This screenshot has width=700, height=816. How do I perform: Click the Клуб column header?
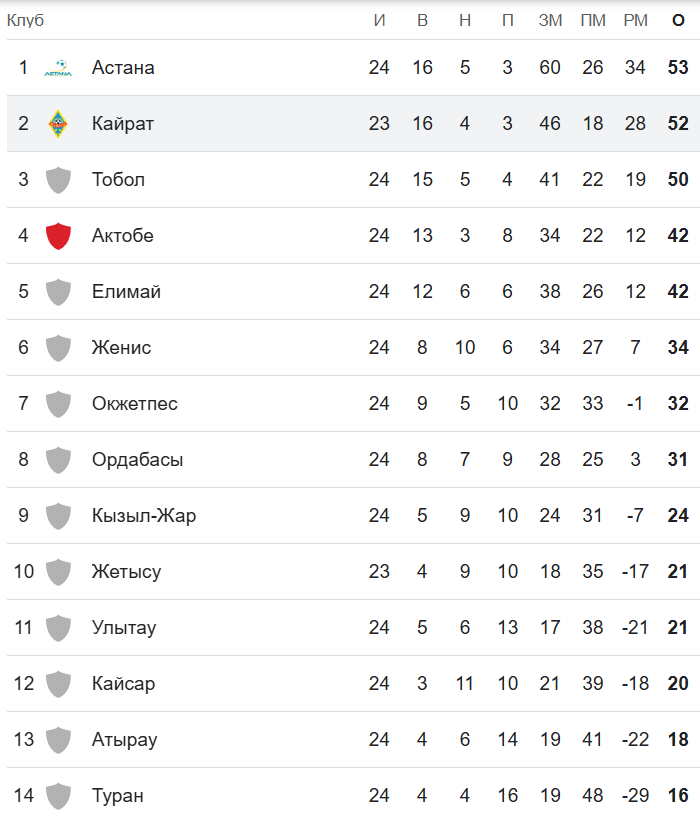(25, 20)
